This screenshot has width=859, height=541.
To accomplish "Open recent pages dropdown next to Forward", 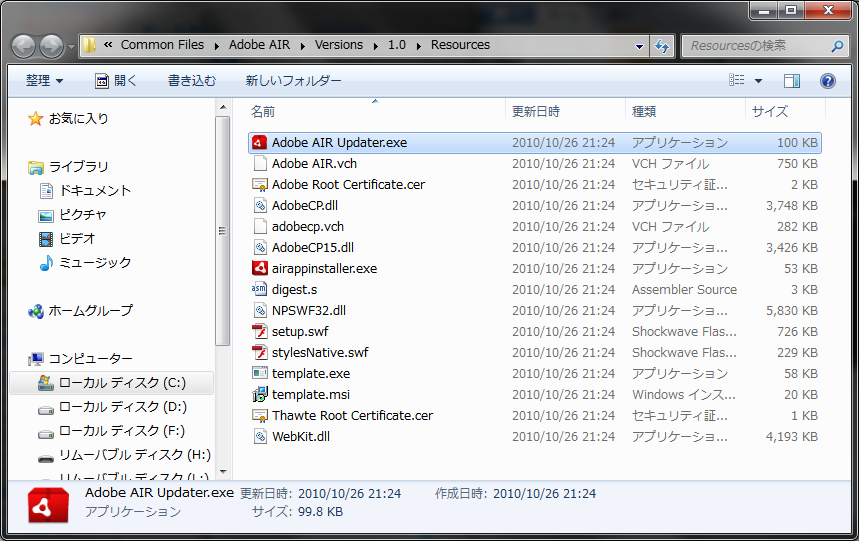I will 71,47.
